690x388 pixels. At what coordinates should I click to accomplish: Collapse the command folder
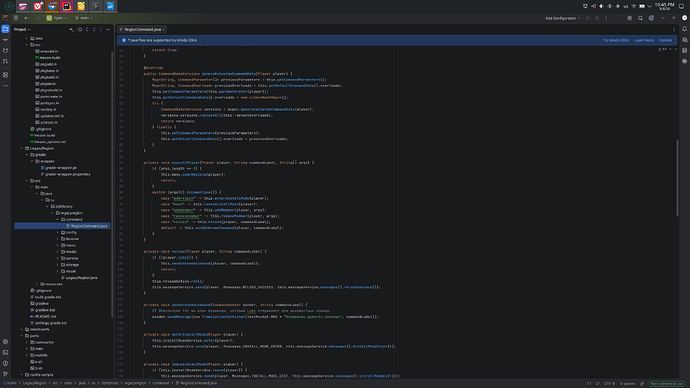point(58,219)
